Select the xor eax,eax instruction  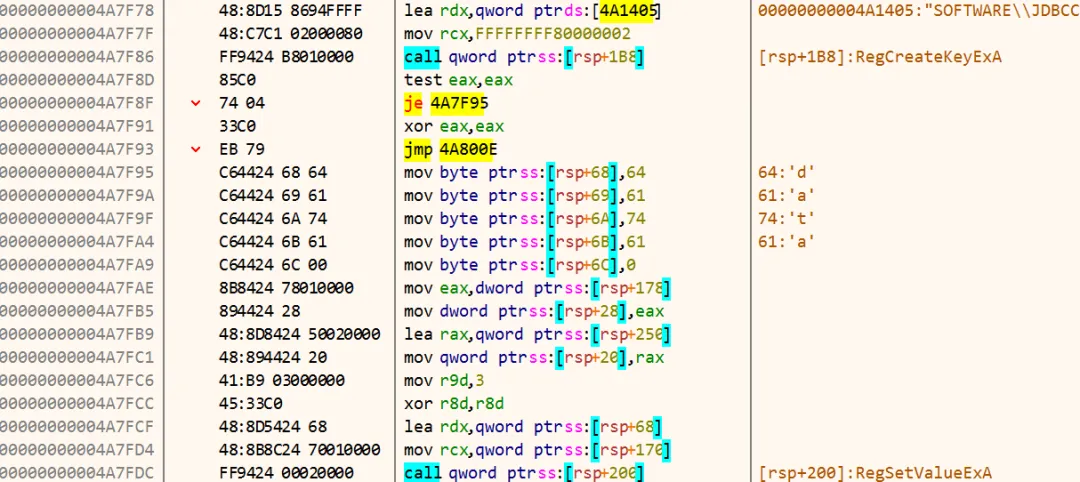tap(454, 127)
